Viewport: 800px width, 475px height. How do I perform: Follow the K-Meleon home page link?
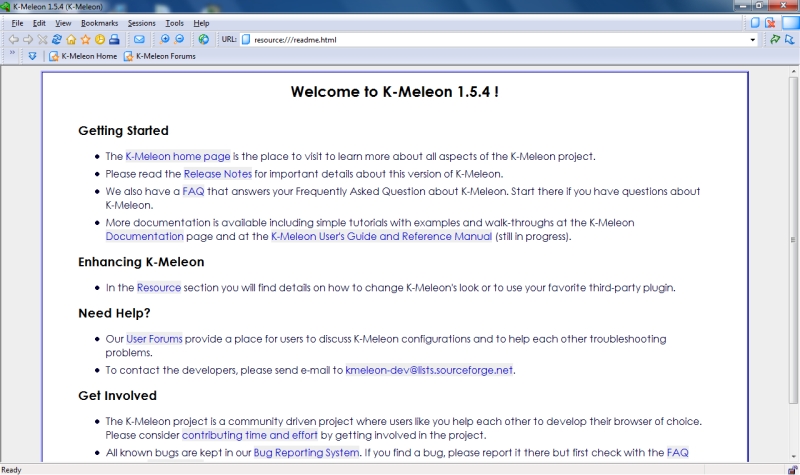point(178,156)
